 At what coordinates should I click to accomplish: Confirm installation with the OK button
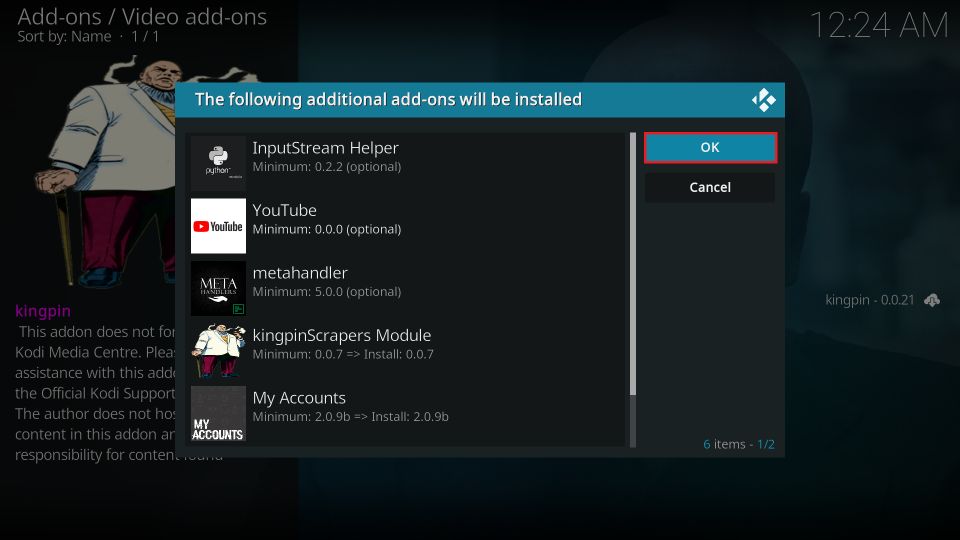(710, 148)
